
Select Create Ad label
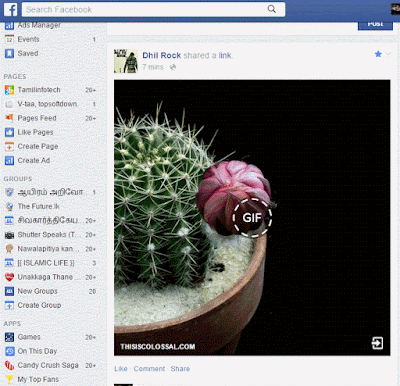[x=34, y=161]
